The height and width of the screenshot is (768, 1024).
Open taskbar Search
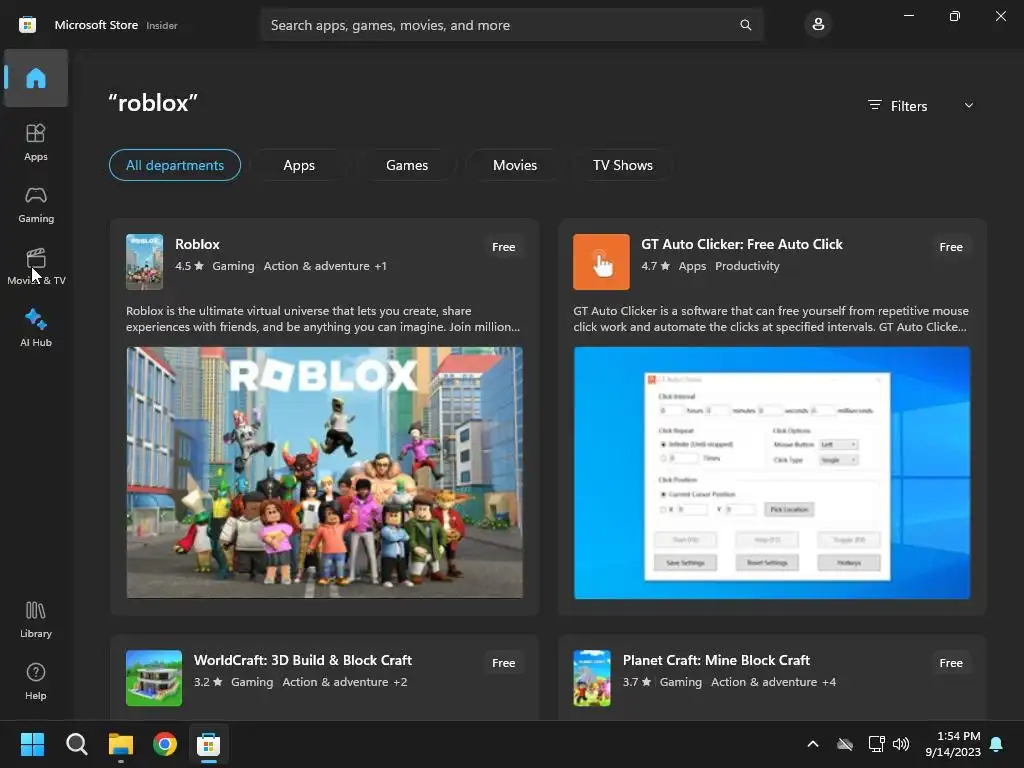point(76,744)
